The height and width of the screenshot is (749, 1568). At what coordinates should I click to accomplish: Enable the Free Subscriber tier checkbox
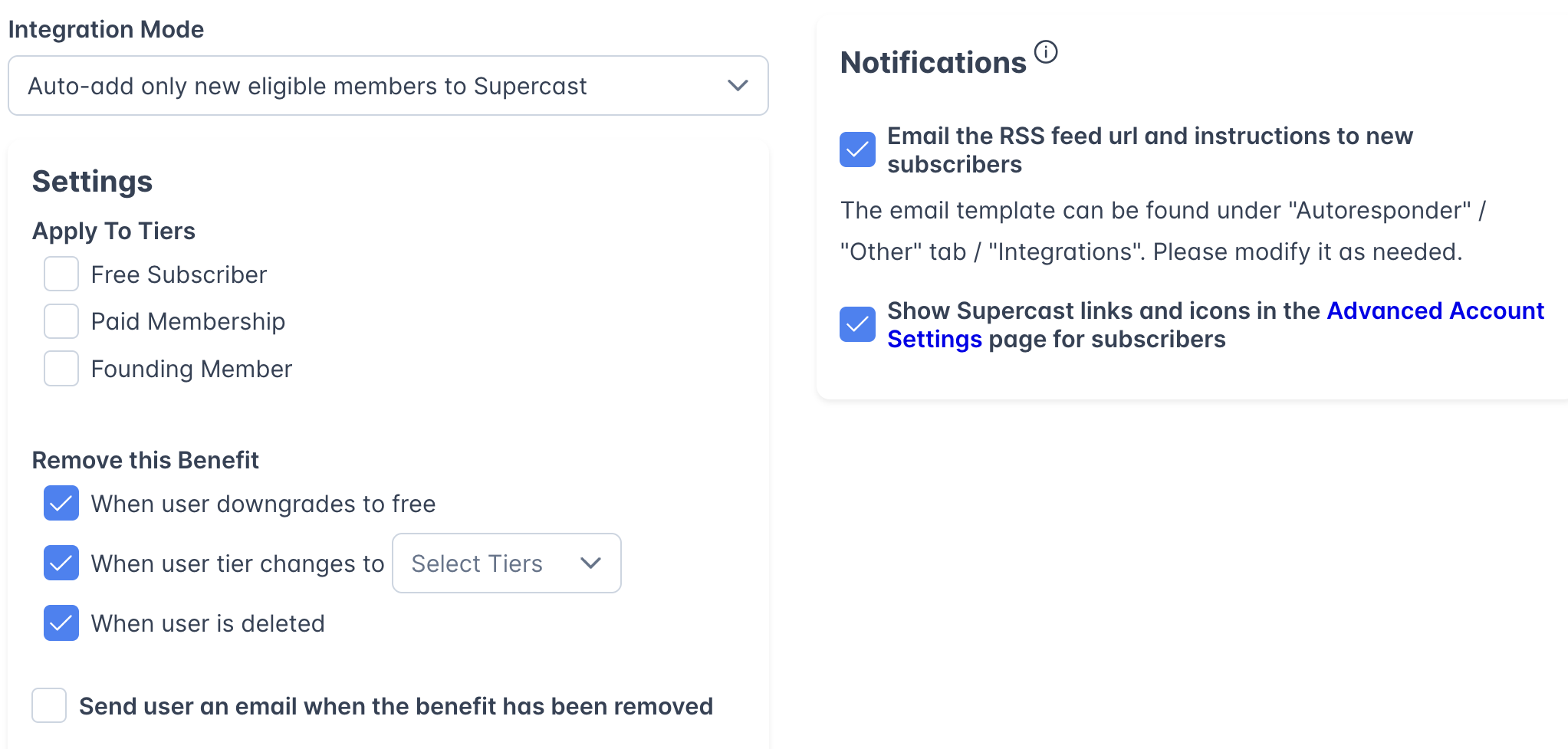tap(61, 274)
